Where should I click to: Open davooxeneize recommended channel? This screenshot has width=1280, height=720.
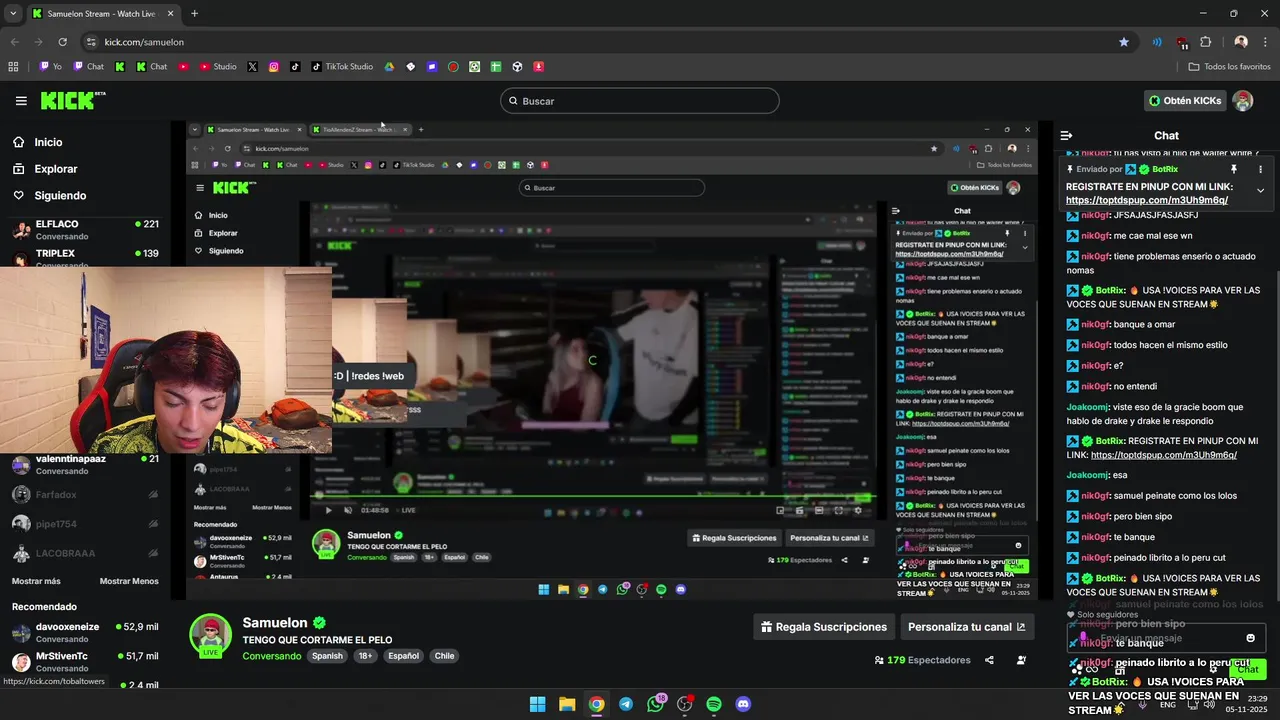[x=85, y=632]
